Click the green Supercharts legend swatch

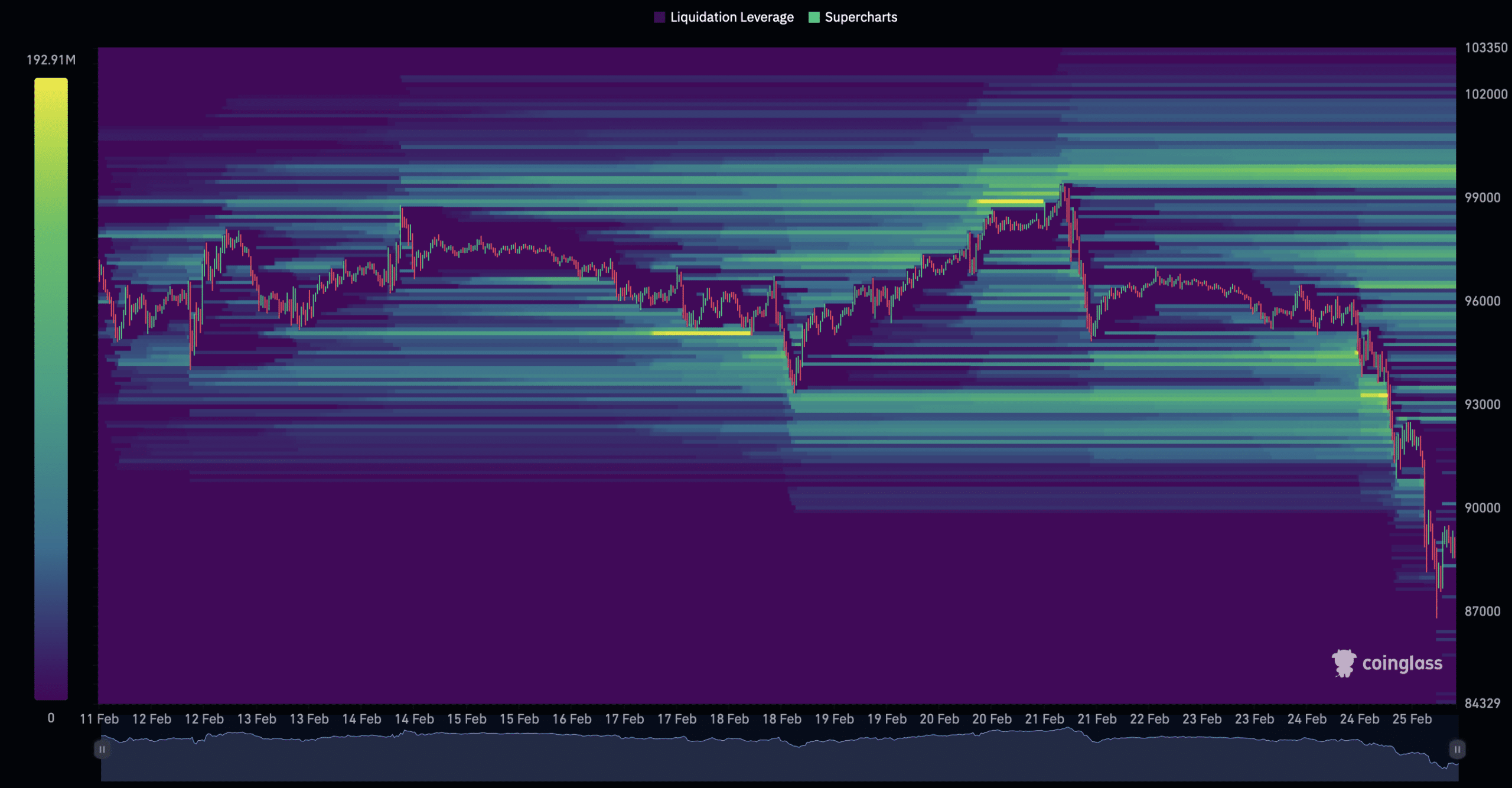point(814,17)
